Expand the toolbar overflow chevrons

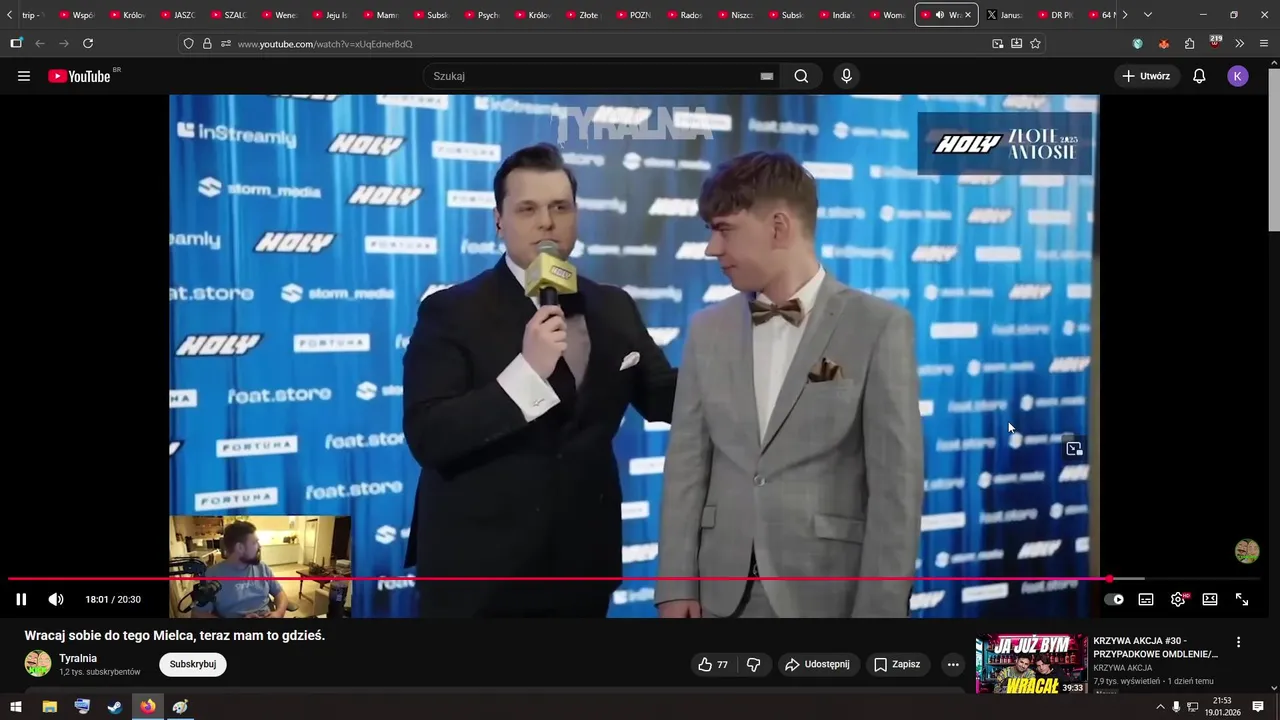pos(1240,43)
